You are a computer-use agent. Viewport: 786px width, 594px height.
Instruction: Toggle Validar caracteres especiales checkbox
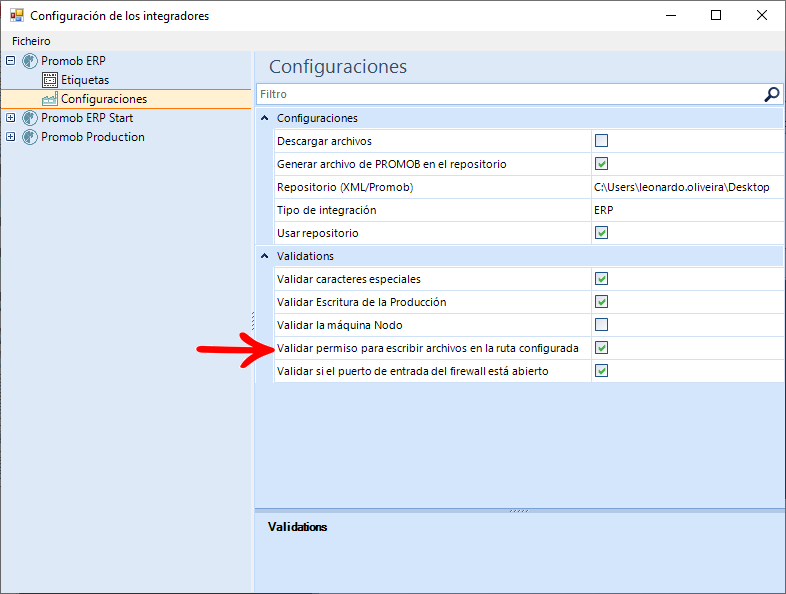tap(602, 279)
